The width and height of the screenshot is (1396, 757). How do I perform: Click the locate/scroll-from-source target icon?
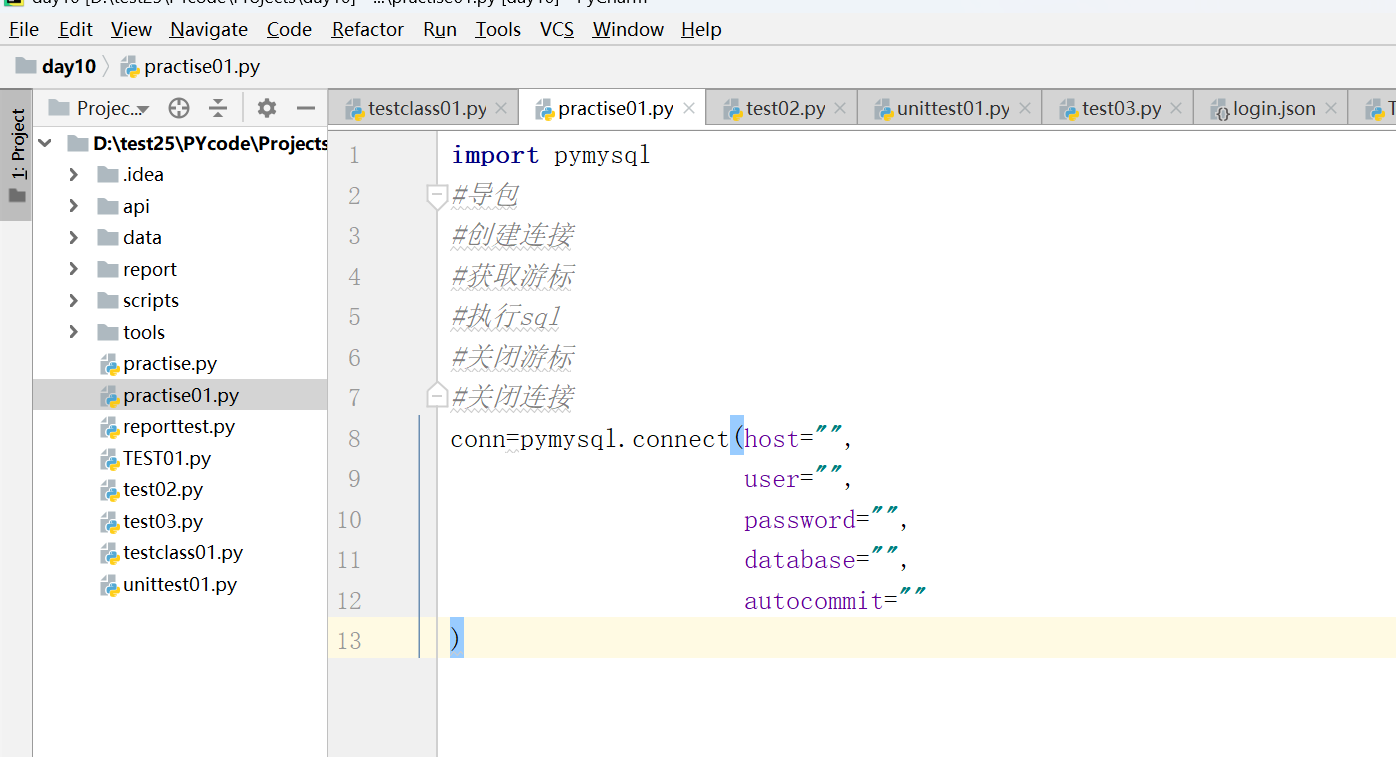(179, 108)
